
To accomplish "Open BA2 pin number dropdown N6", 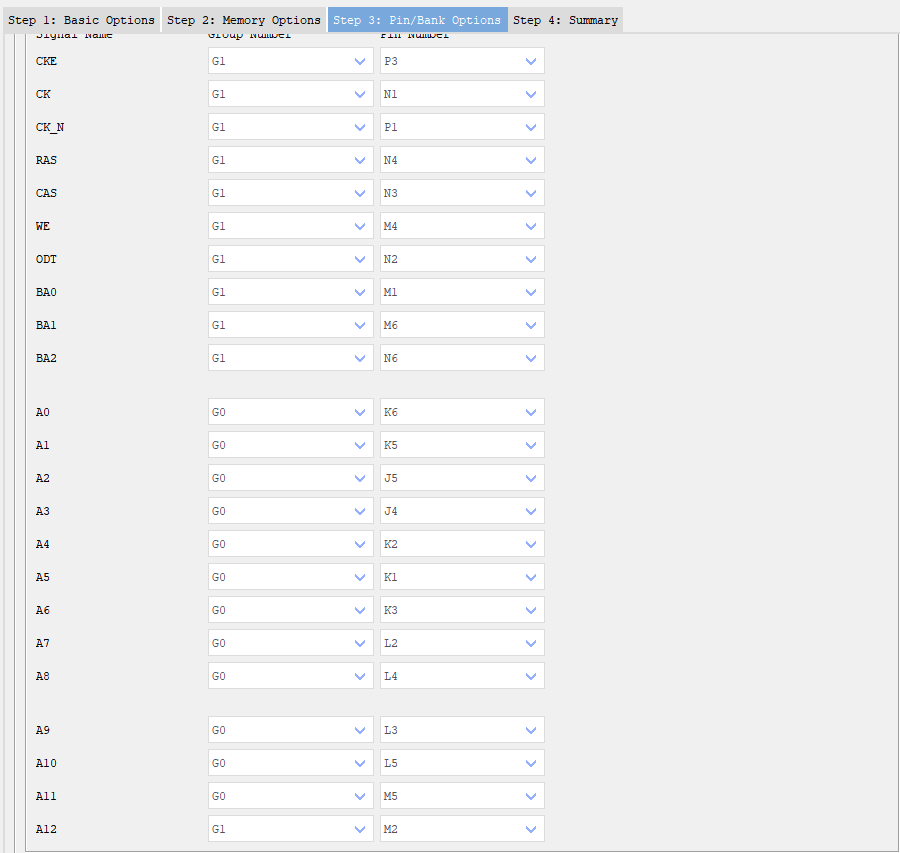I will [462, 358].
